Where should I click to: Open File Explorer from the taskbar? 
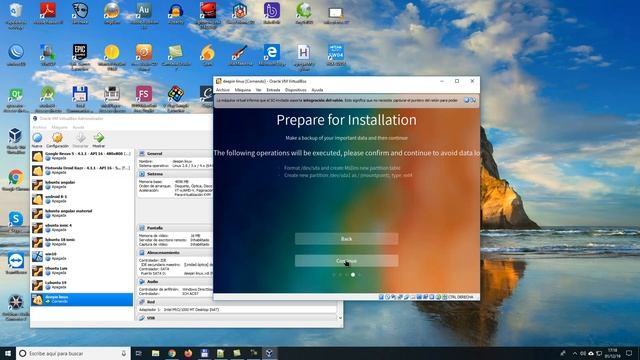tap(156, 353)
